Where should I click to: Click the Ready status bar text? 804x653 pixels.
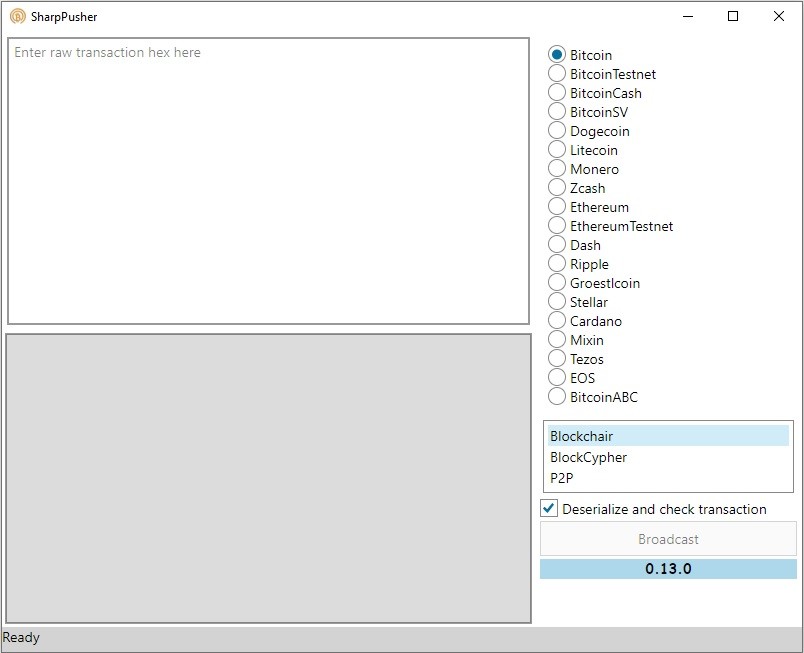tap(21, 638)
